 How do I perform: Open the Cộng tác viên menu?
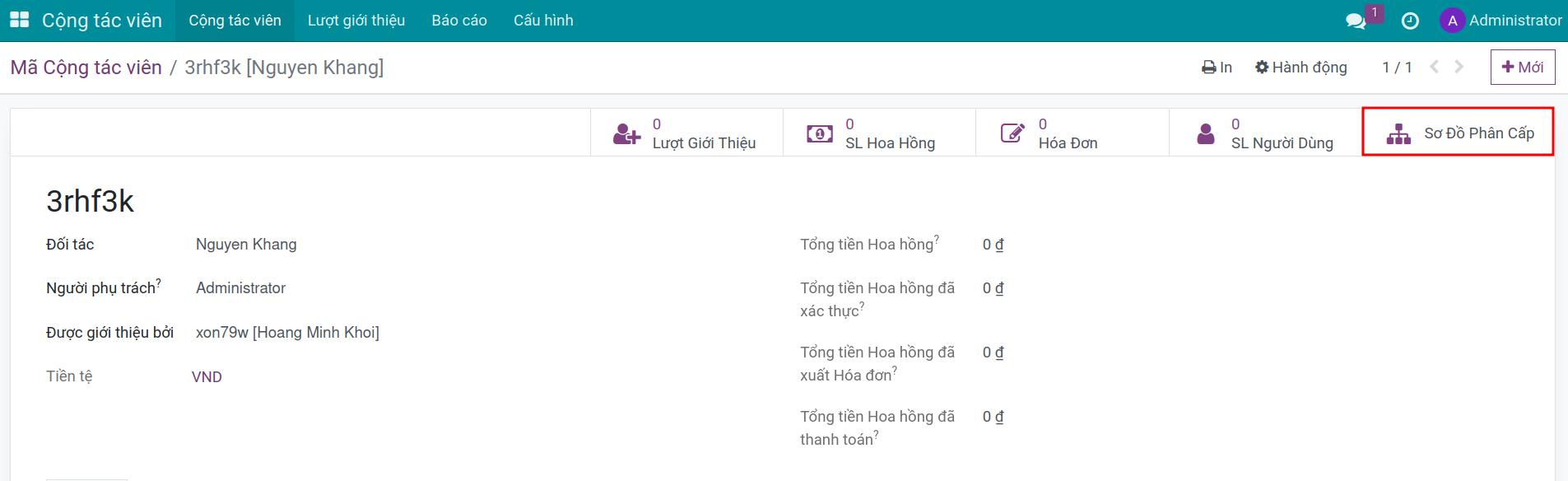[235, 21]
